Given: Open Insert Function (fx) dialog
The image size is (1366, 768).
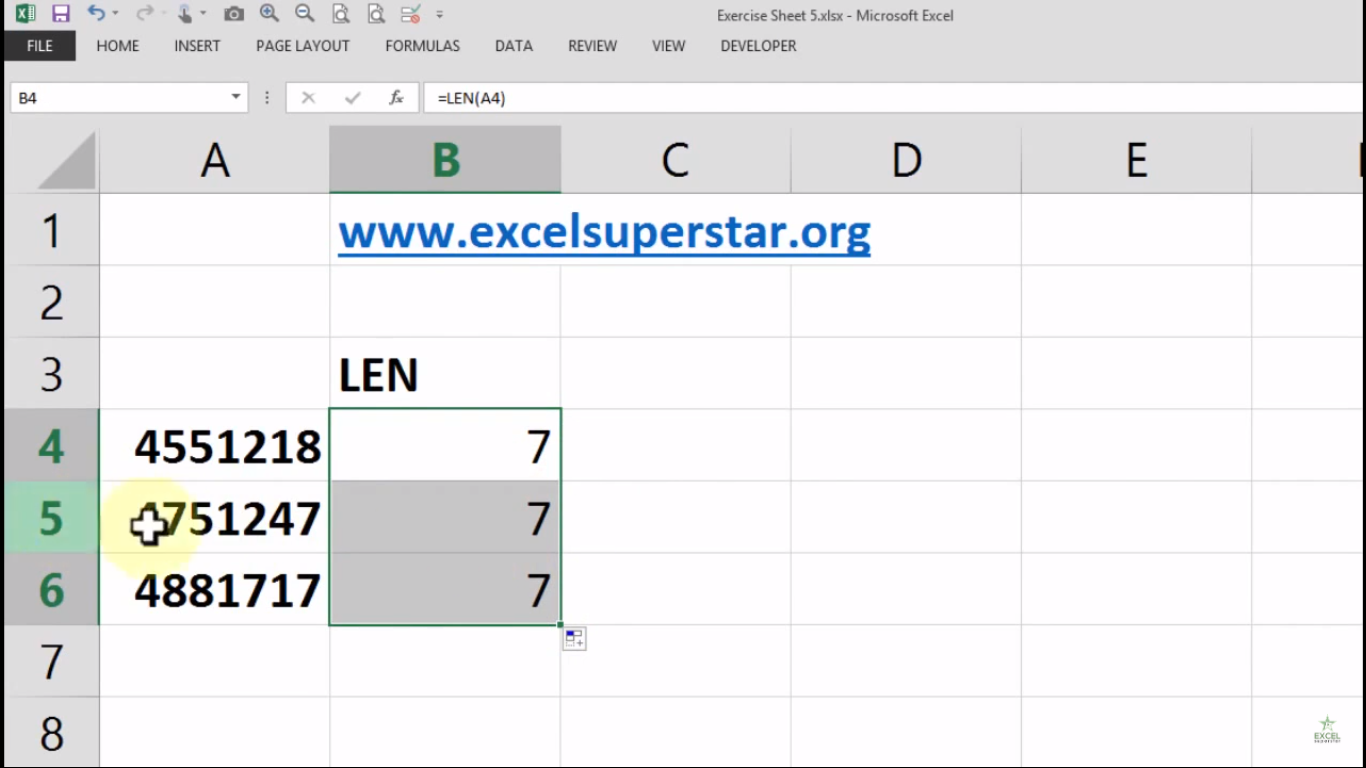Looking at the screenshot, I should coord(396,98).
